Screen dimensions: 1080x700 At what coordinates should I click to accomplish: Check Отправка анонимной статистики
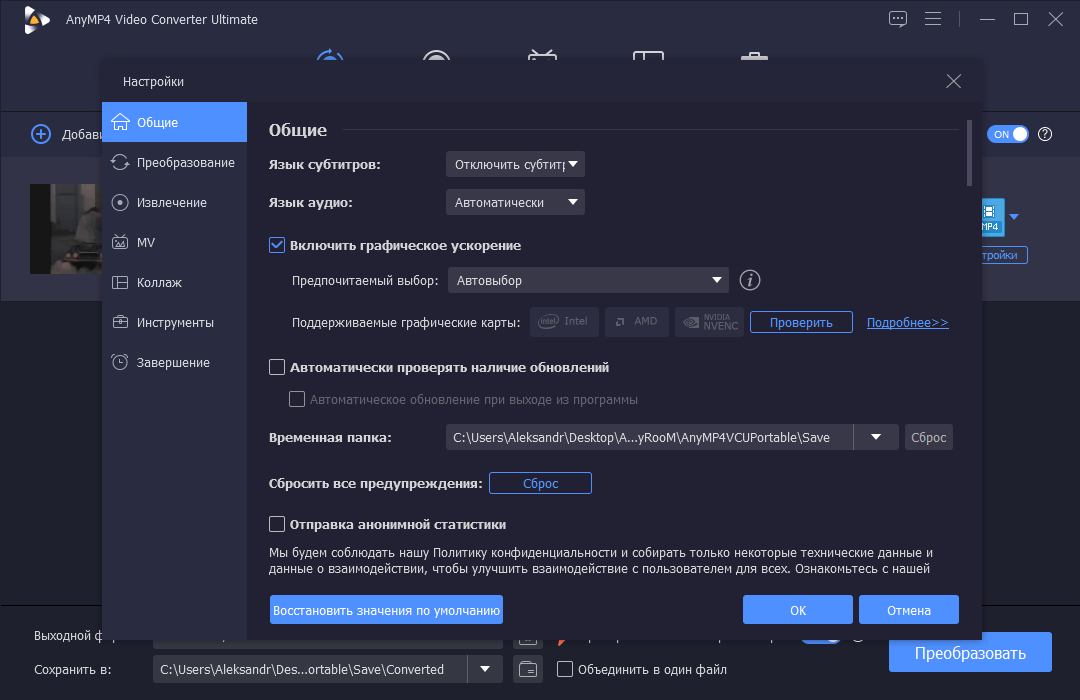point(277,524)
